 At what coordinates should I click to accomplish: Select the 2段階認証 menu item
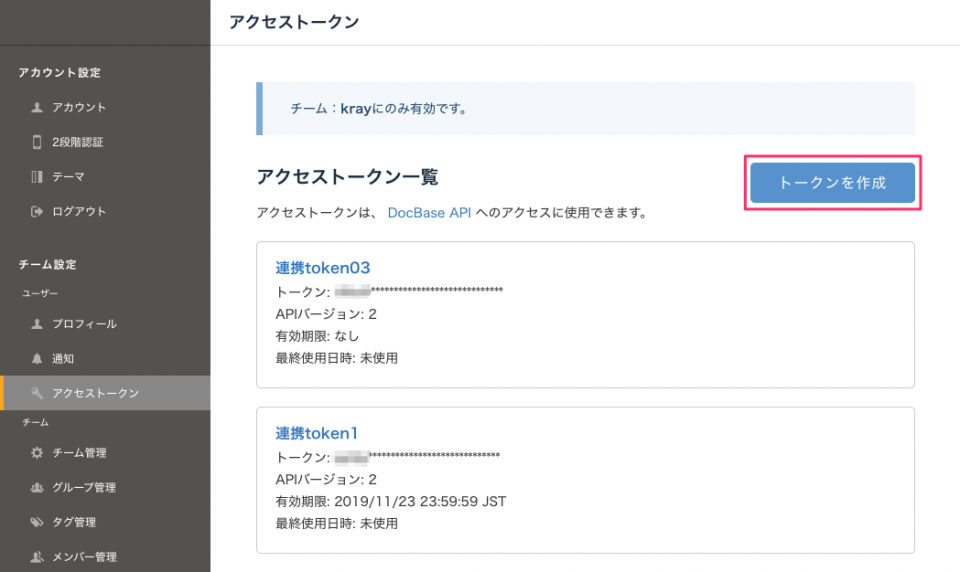pos(78,142)
